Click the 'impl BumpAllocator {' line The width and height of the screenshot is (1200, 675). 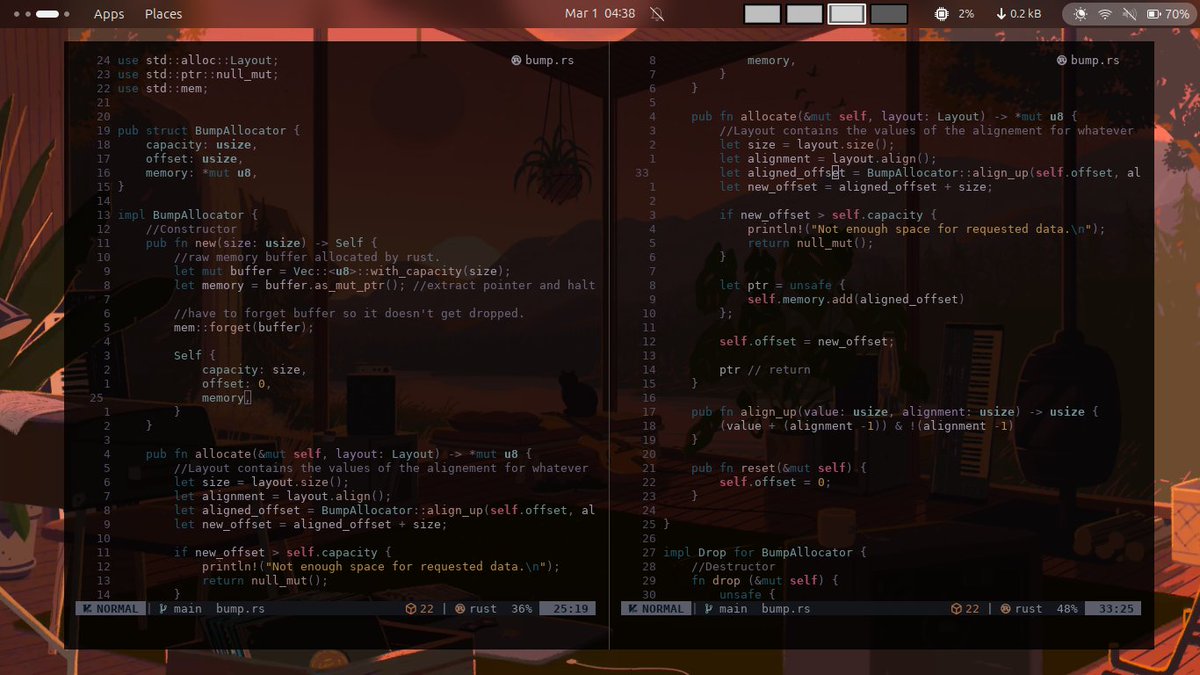187,214
